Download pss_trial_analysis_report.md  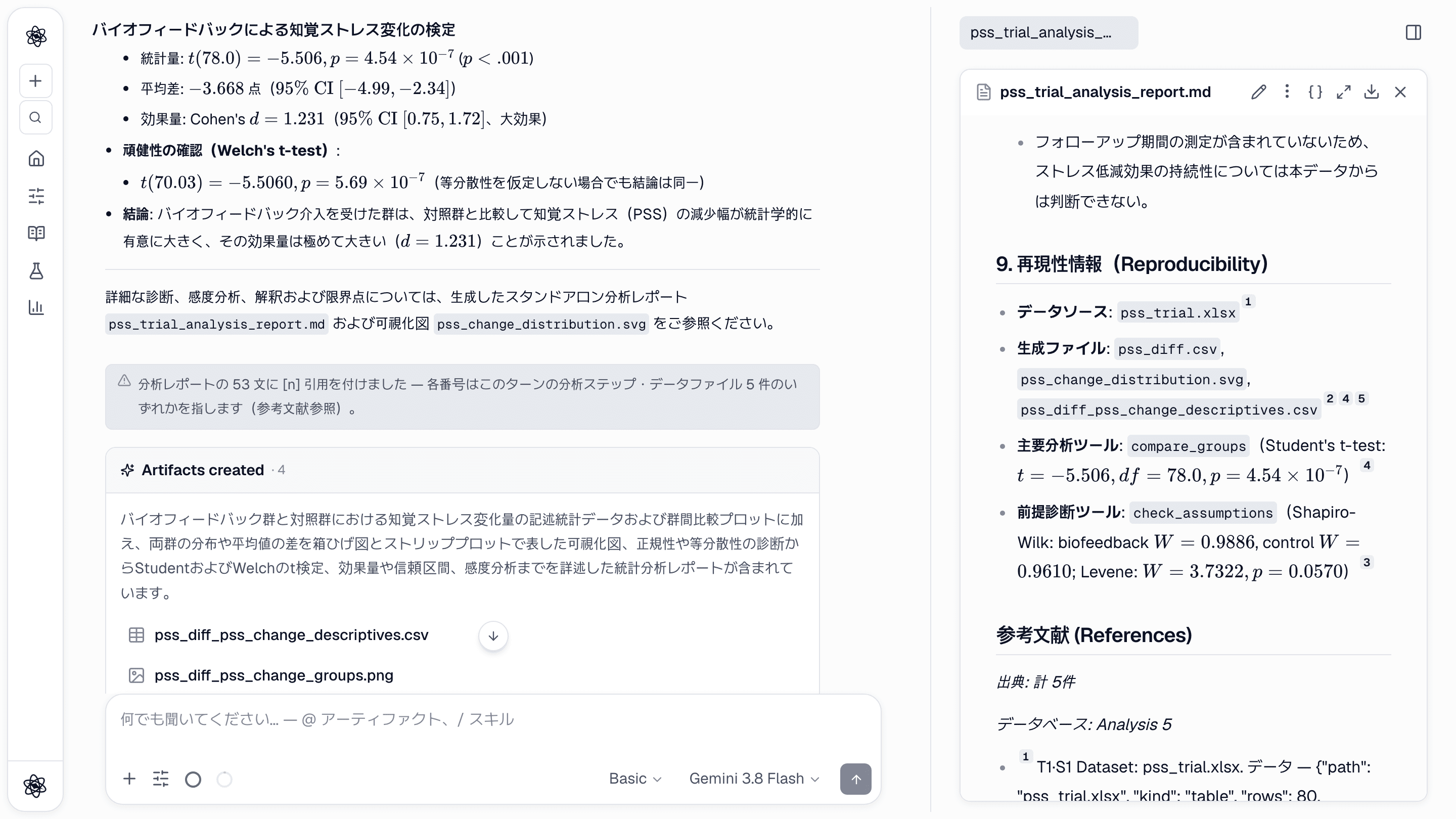click(1372, 92)
